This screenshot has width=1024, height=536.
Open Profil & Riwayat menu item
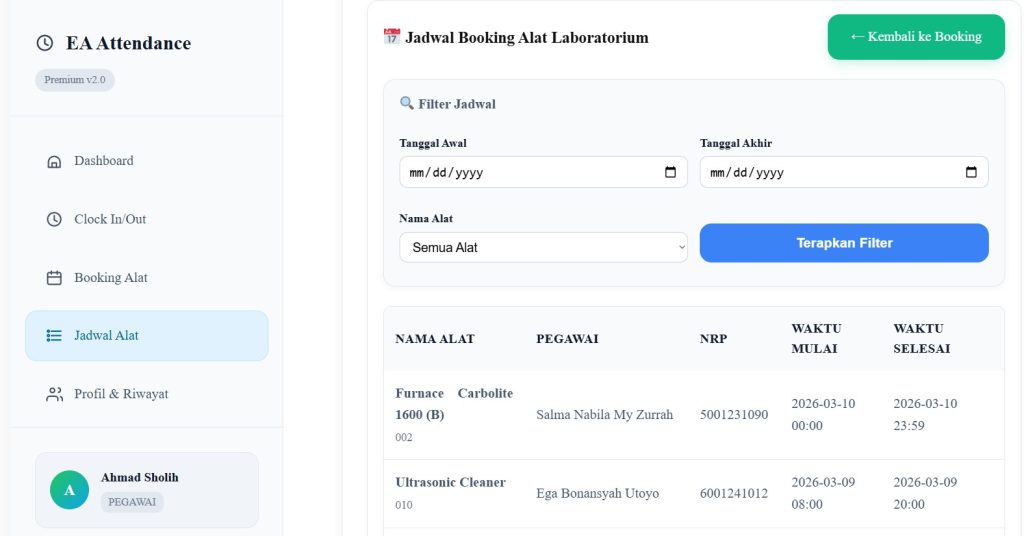coord(120,394)
